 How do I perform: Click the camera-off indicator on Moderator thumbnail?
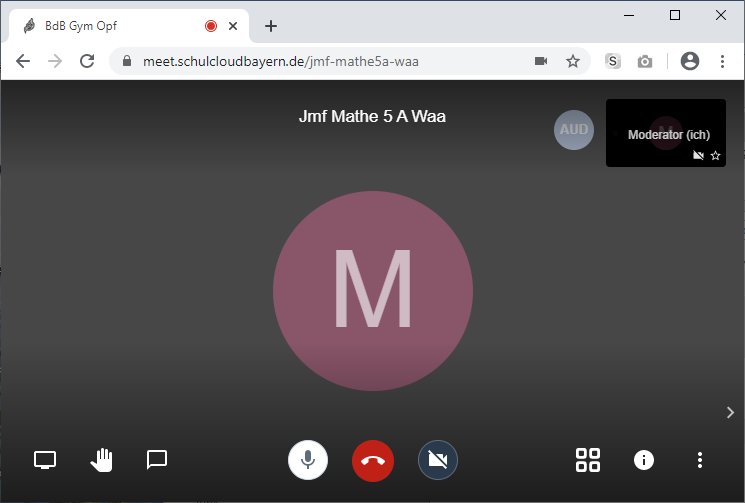(698, 155)
